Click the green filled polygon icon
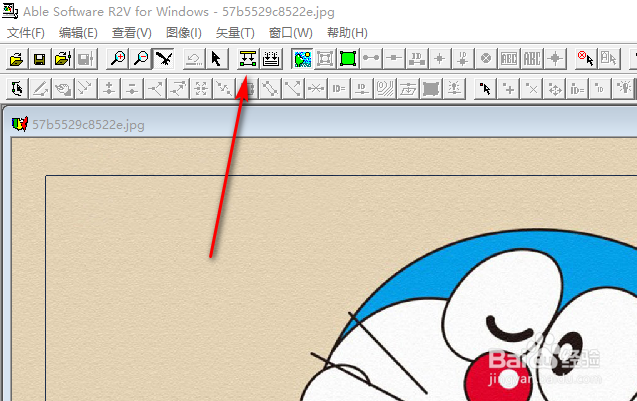The height and width of the screenshot is (401, 637). click(x=348, y=59)
